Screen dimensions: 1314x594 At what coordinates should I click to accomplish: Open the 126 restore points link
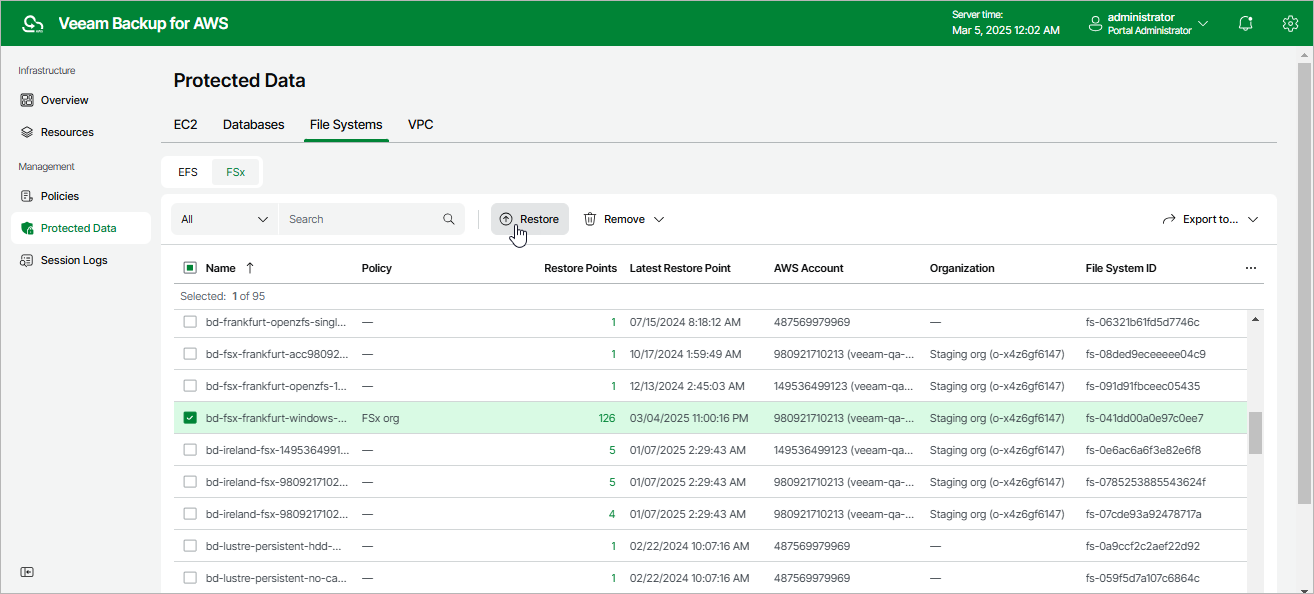[607, 417]
